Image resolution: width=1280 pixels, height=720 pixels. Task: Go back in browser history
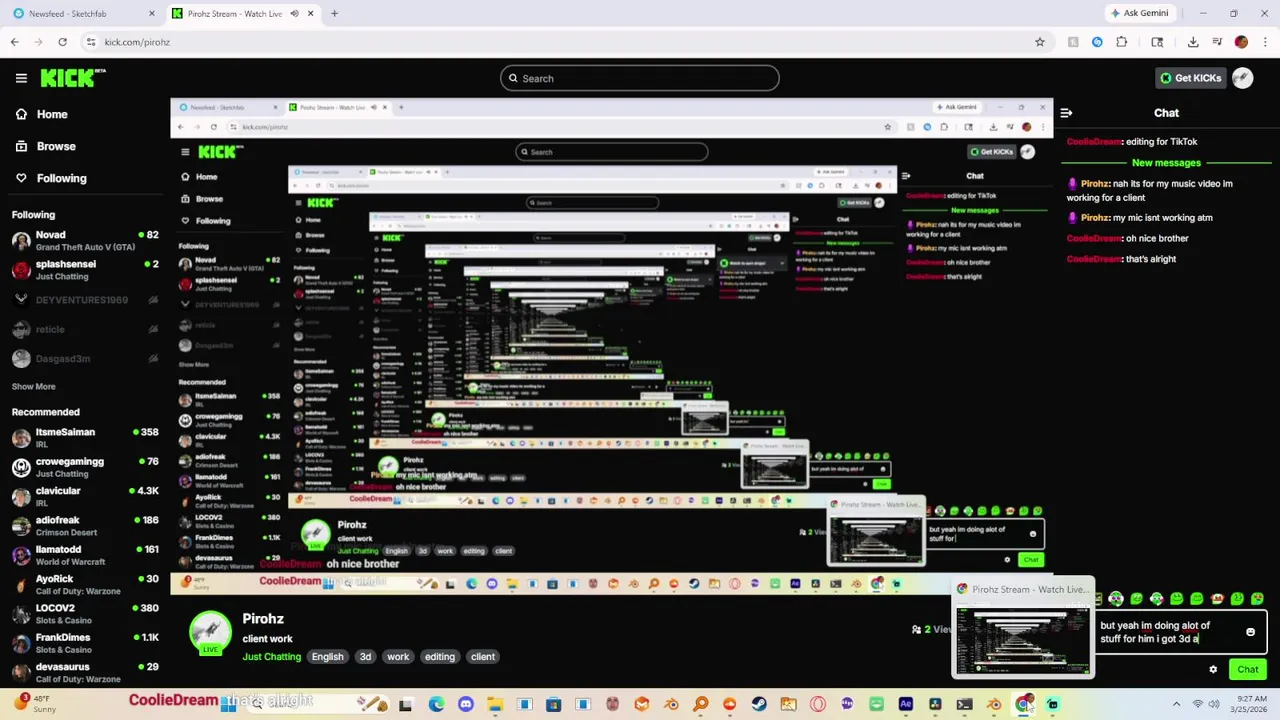pyautogui.click(x=14, y=42)
